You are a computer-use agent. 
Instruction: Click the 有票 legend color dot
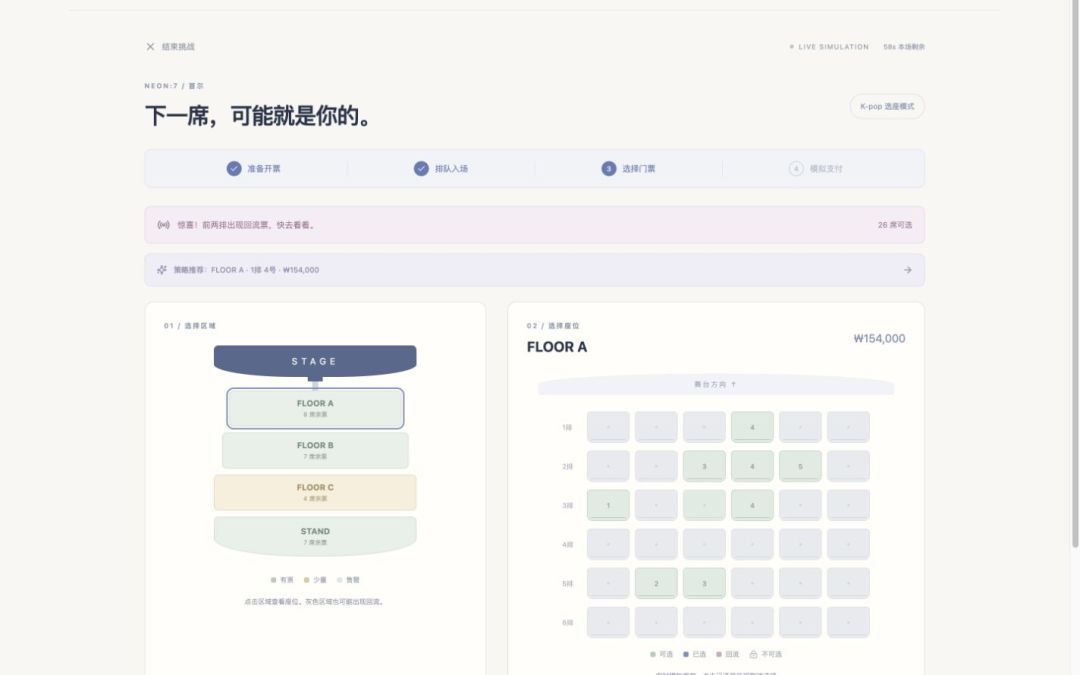(273, 580)
